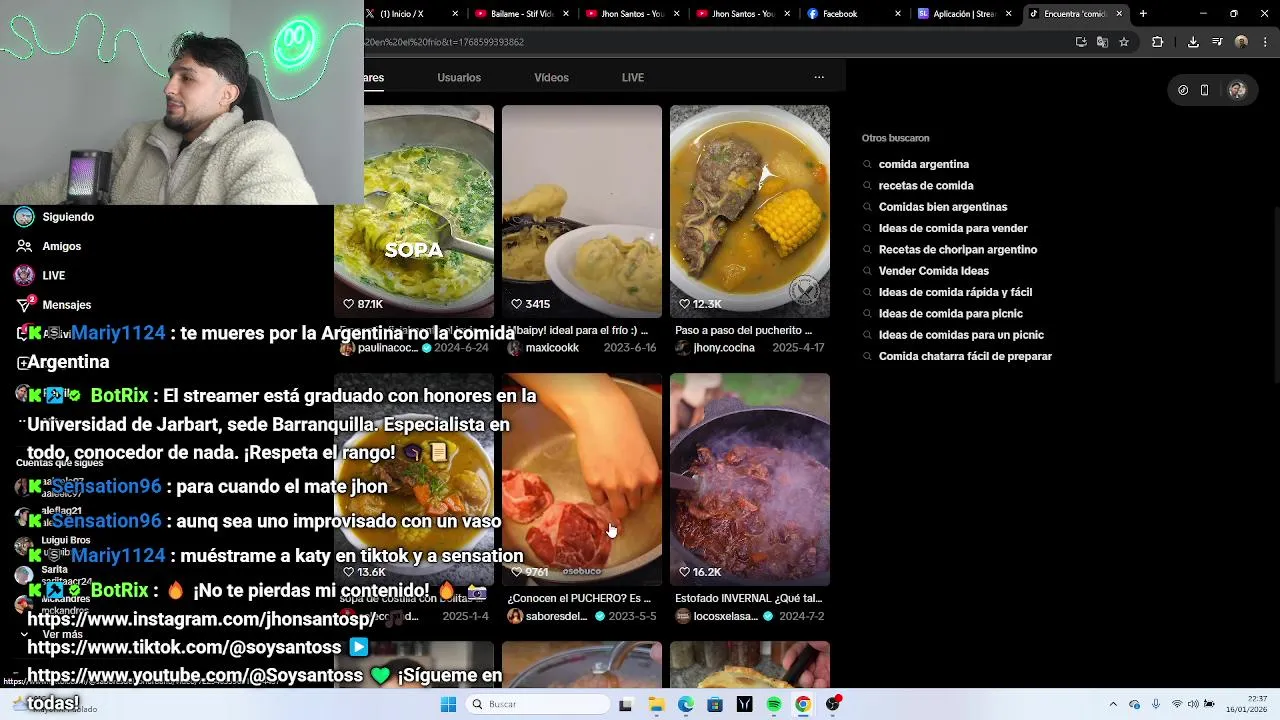Select suggestion Recetas de choripan argentino
The image size is (1280, 720).
[x=958, y=250]
